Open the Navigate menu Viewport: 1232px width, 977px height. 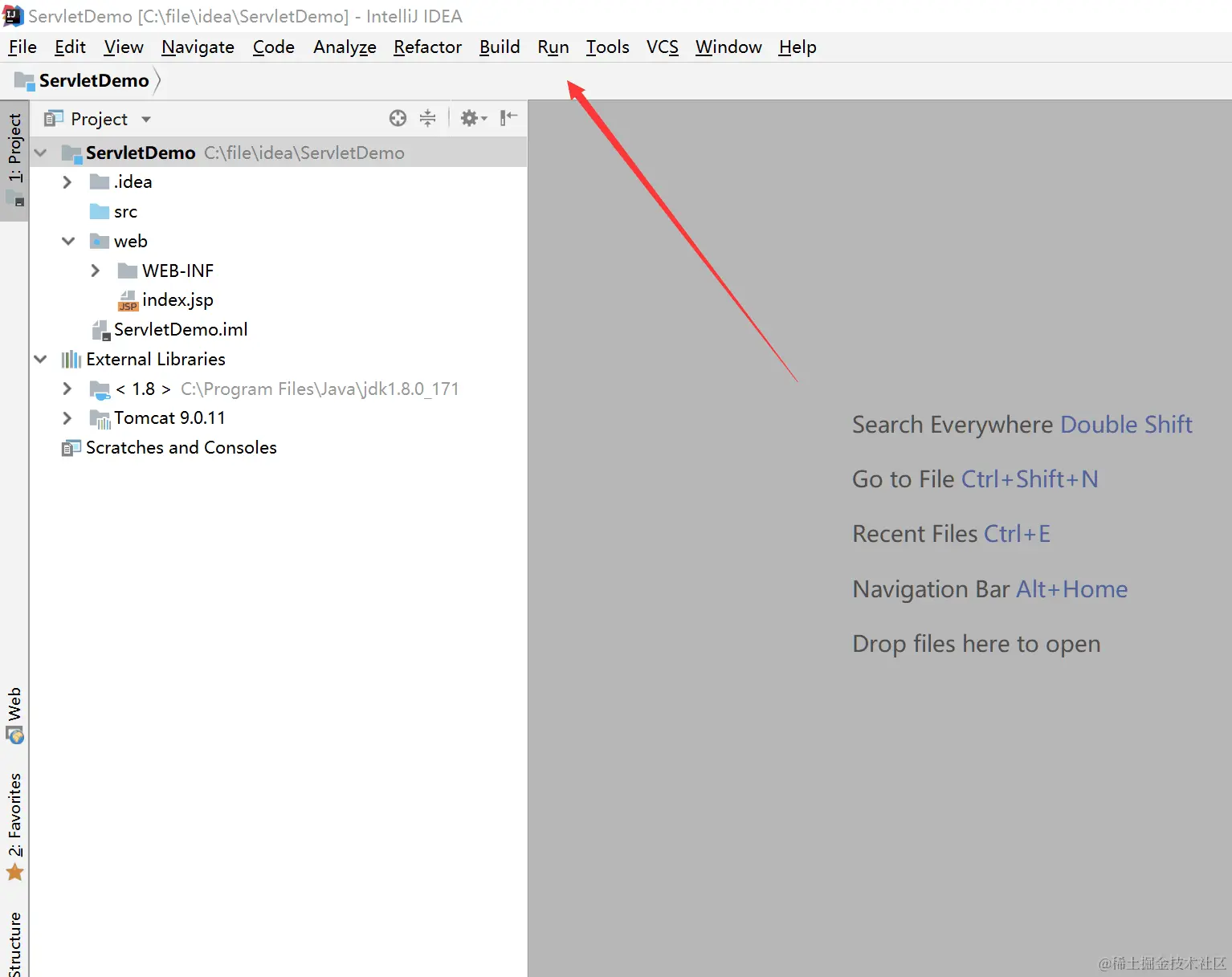point(198,47)
